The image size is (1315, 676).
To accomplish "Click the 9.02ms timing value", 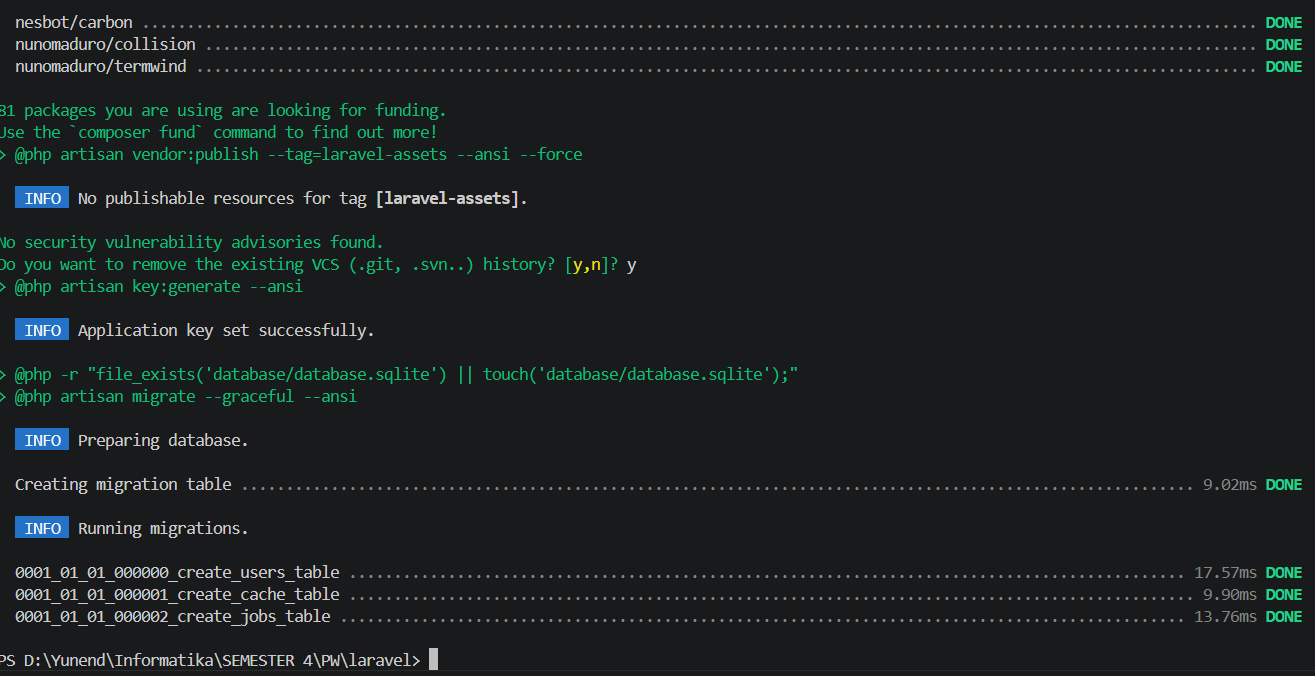I will (x=1230, y=484).
